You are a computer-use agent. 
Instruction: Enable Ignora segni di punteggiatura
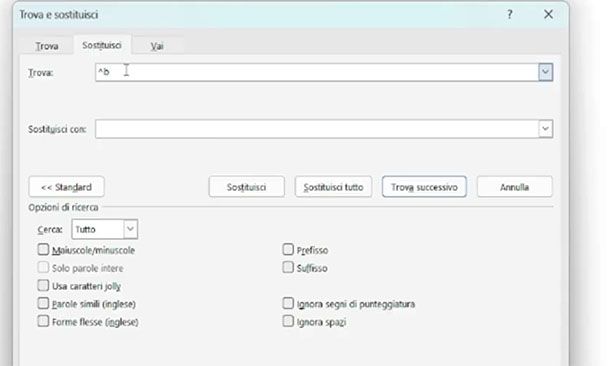click(x=288, y=303)
